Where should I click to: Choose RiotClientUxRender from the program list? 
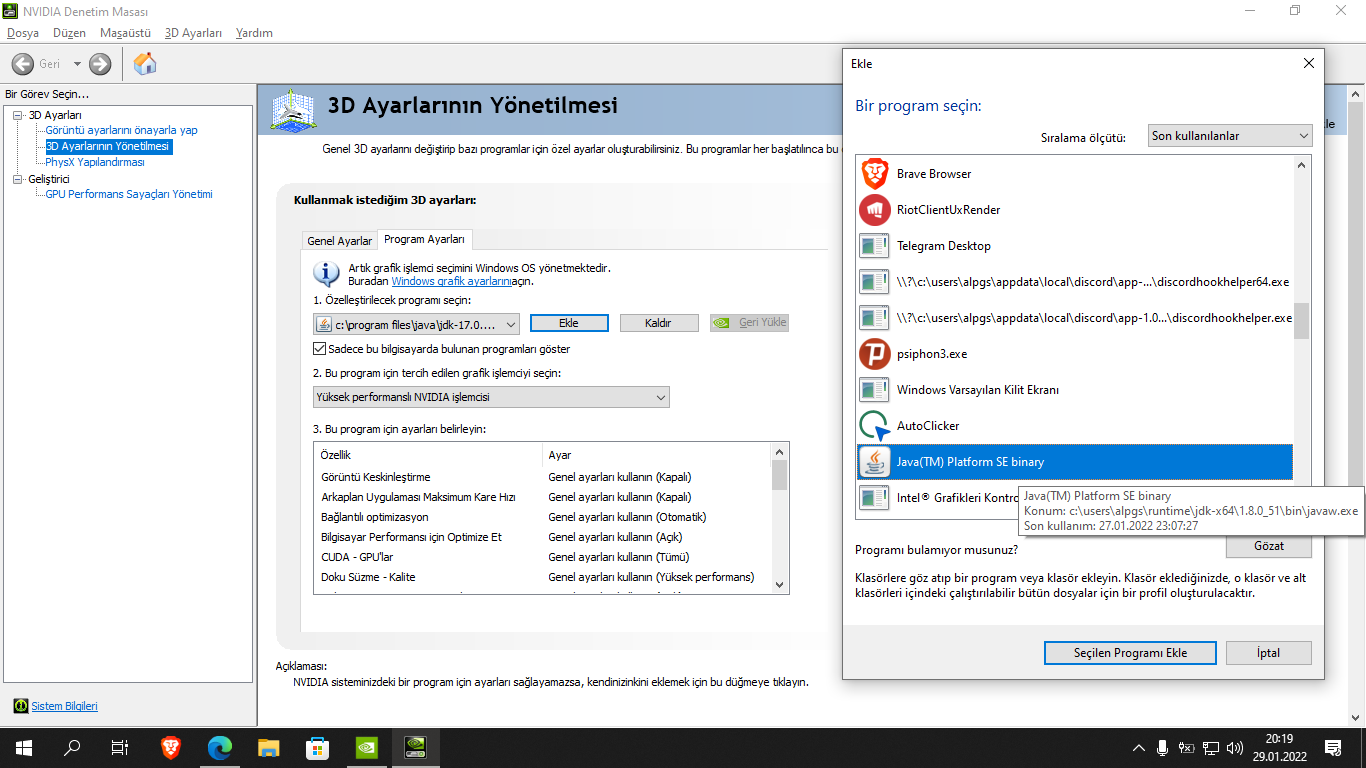(1075, 210)
